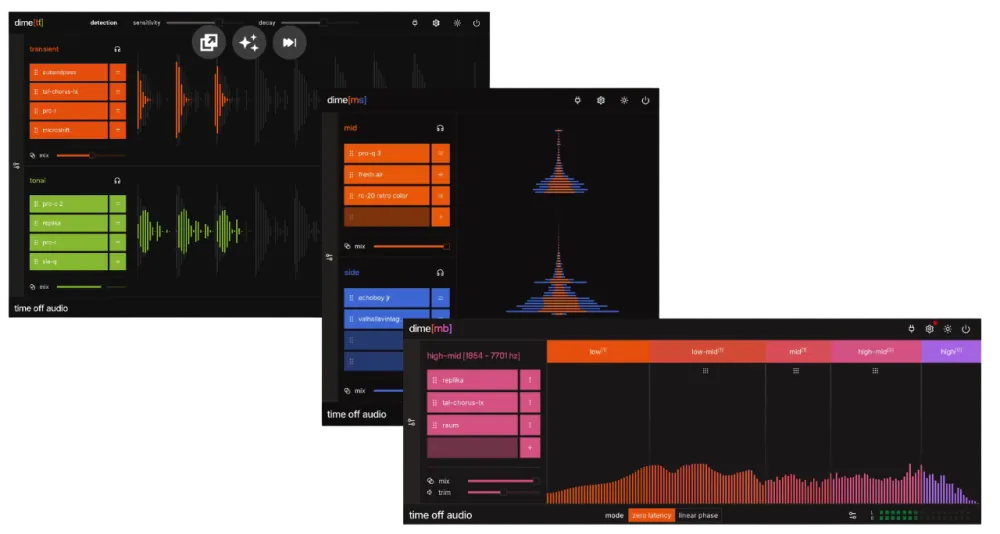The image size is (1000, 534).
Task: Open menu button beside pro-q 3 slot
Action: 441,153
